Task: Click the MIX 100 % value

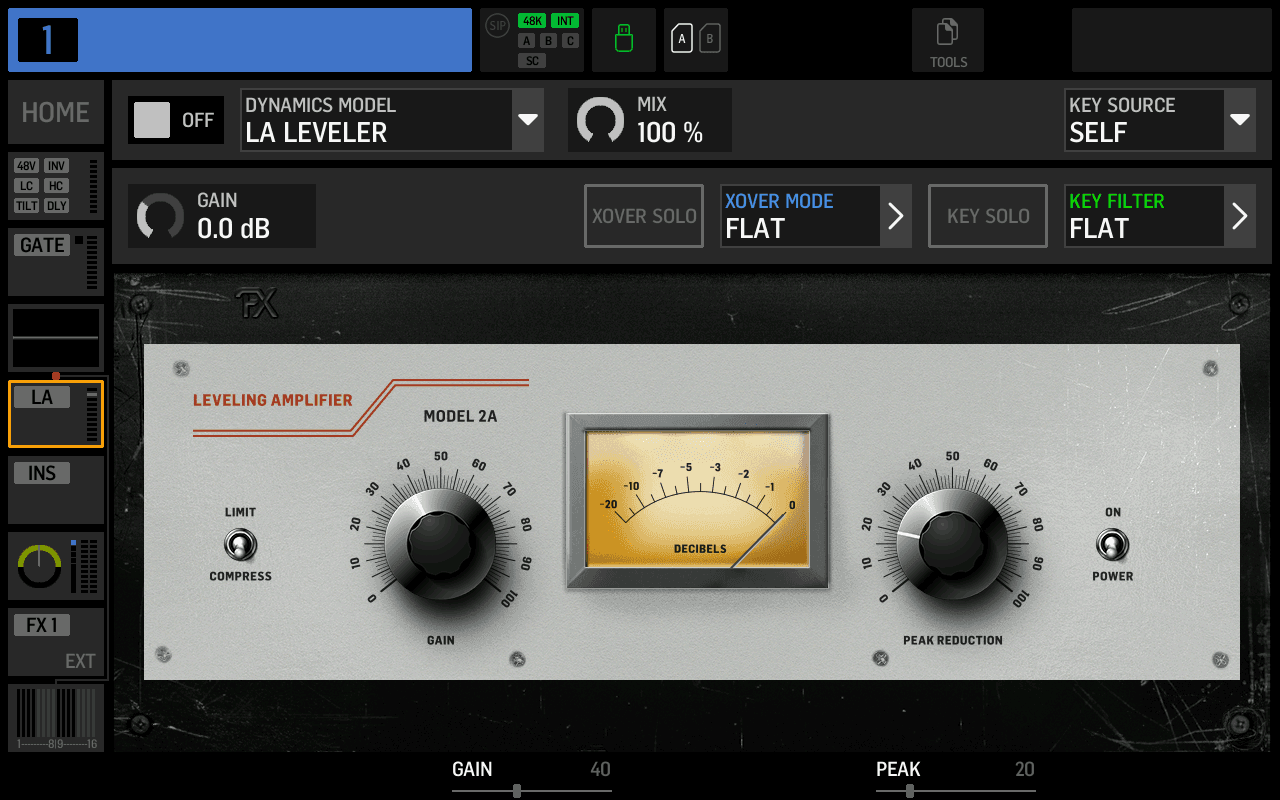Action: [x=670, y=133]
